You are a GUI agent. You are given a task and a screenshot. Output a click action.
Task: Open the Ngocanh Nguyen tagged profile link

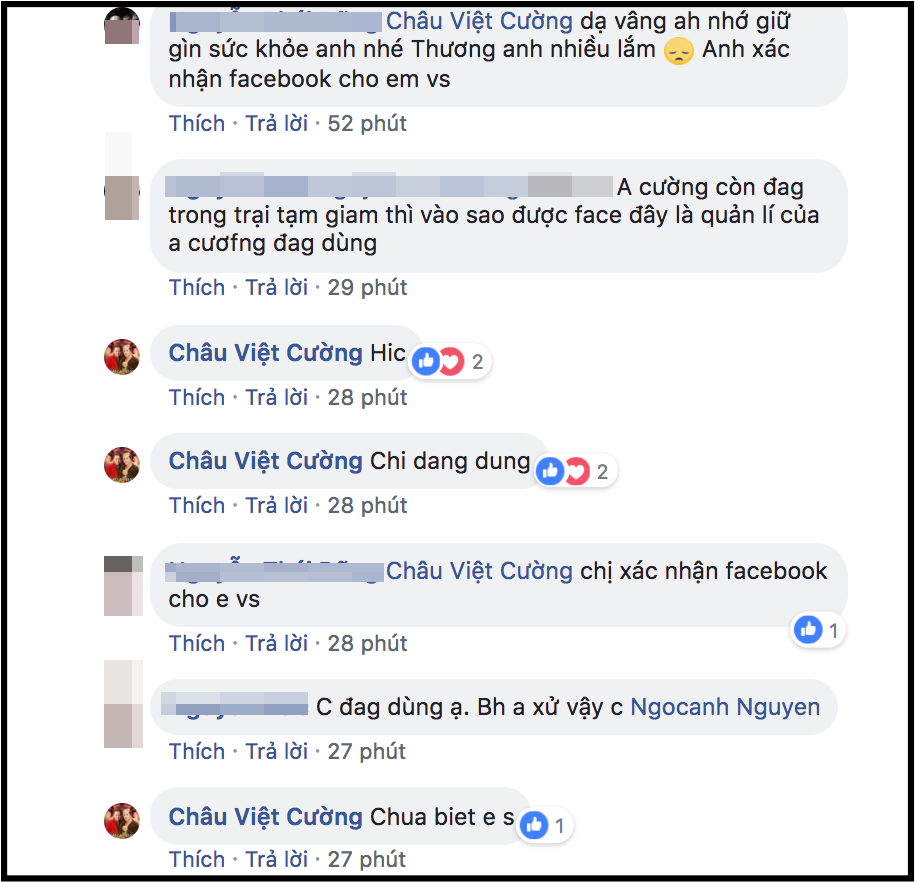725,707
